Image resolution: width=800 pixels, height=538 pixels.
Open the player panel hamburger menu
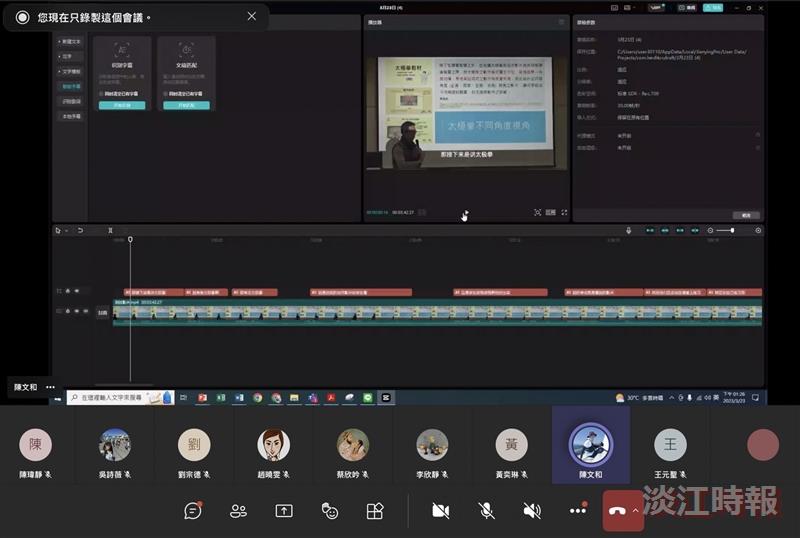(561, 22)
